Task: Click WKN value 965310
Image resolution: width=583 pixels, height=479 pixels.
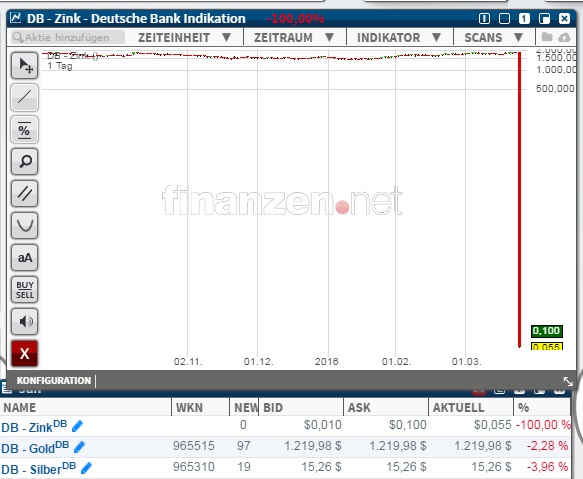Action: coord(194,466)
